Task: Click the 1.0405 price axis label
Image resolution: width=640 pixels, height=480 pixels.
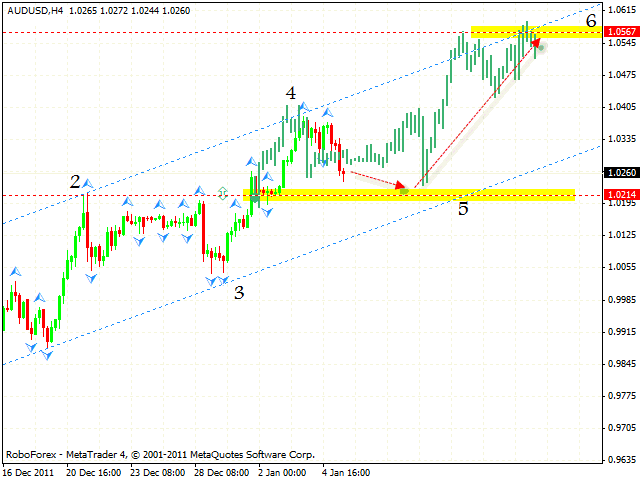Action: pos(620,107)
